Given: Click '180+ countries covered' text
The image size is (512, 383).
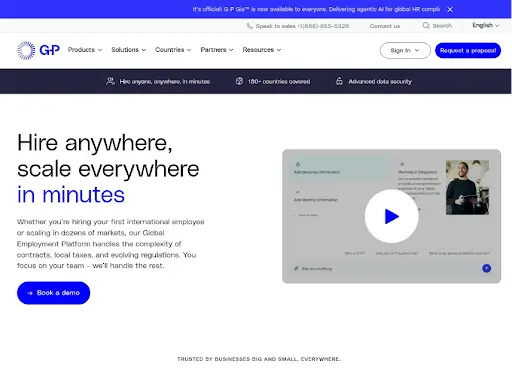Looking at the screenshot, I should click(279, 82).
